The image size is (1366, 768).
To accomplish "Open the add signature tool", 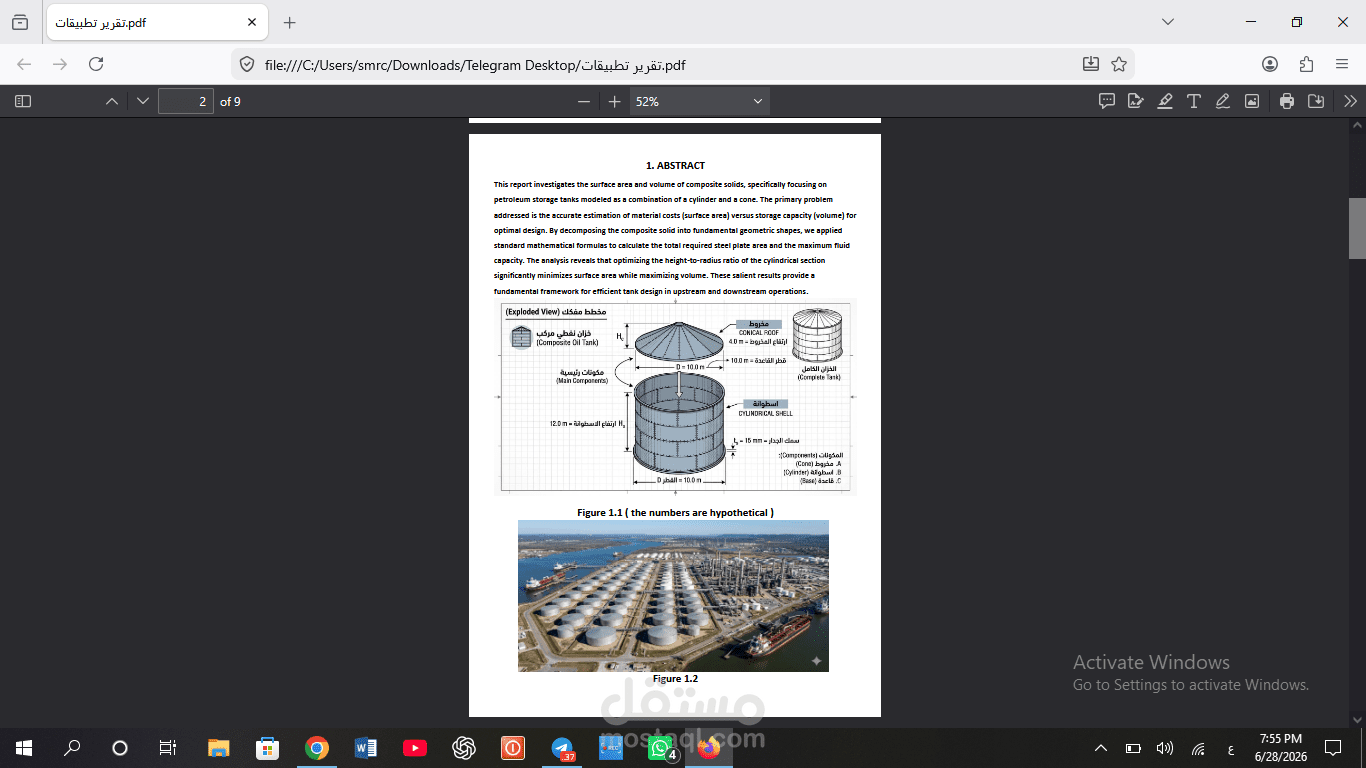I will pyautogui.click(x=1135, y=101).
